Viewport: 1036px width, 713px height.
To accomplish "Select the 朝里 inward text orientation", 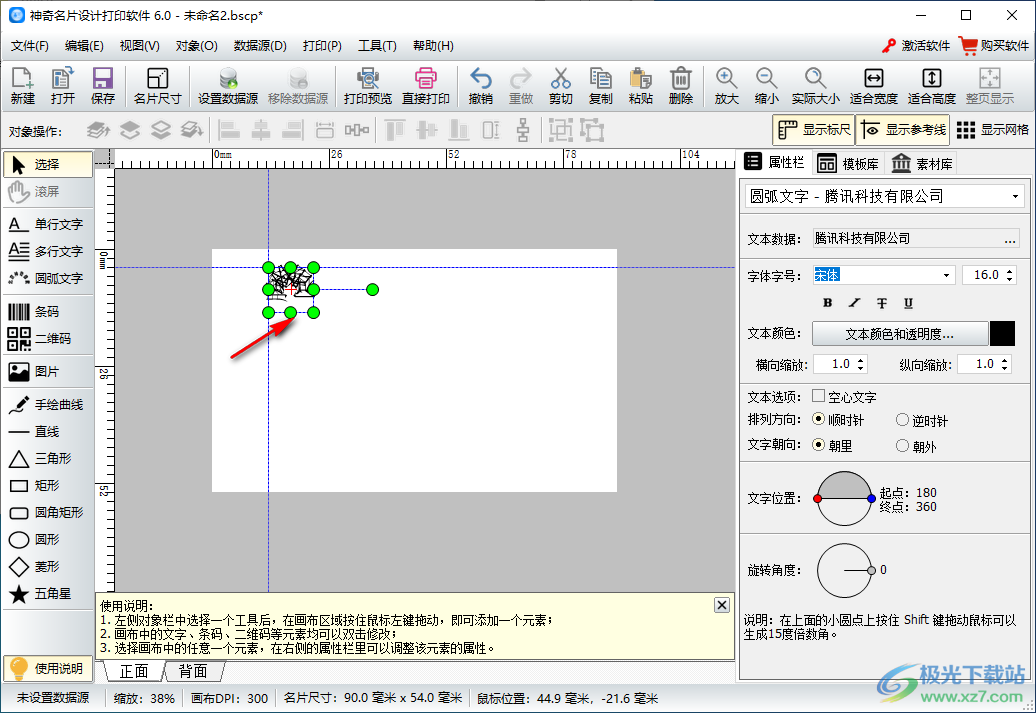I will pyautogui.click(x=818, y=445).
